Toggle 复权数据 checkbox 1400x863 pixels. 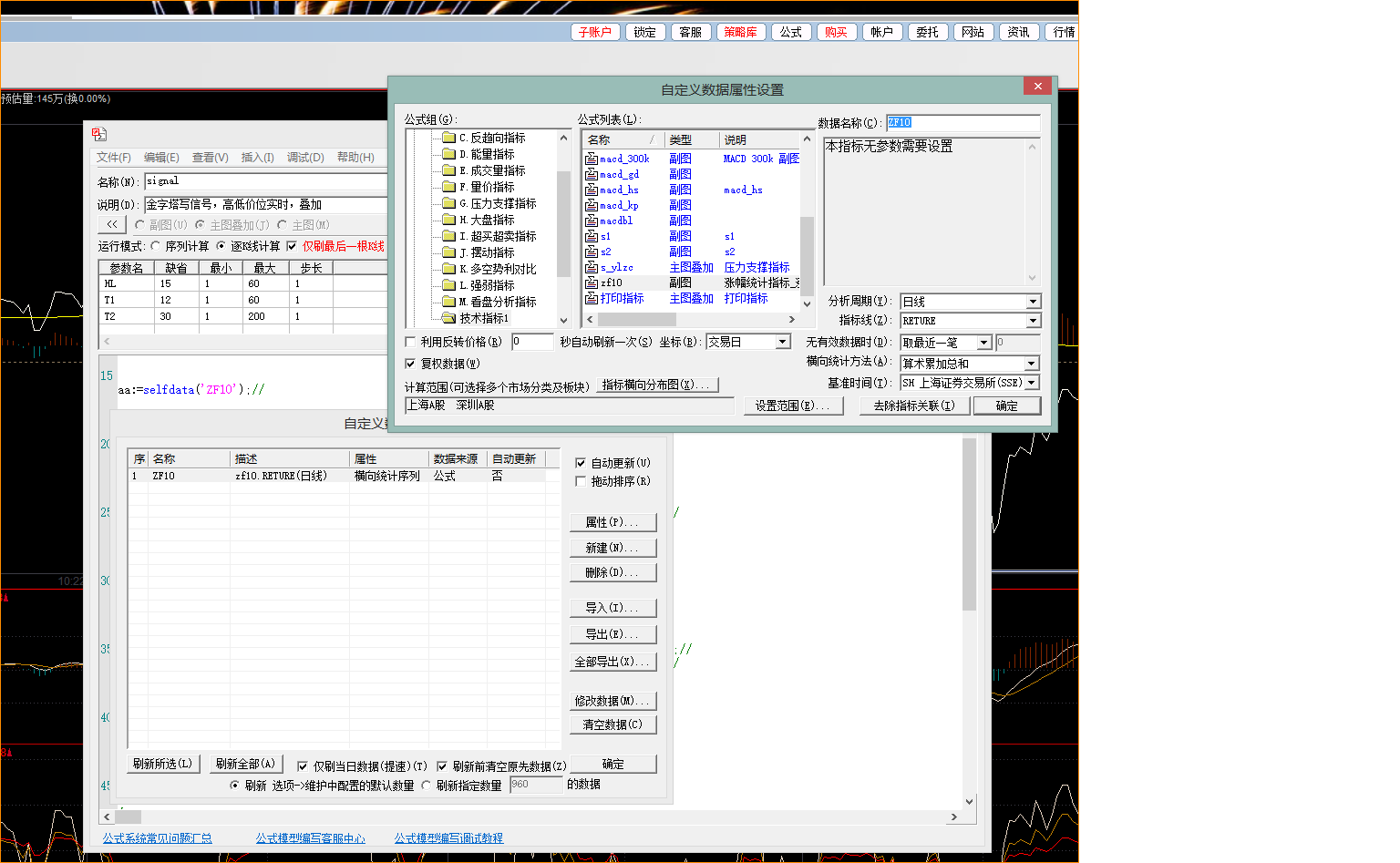click(410, 364)
